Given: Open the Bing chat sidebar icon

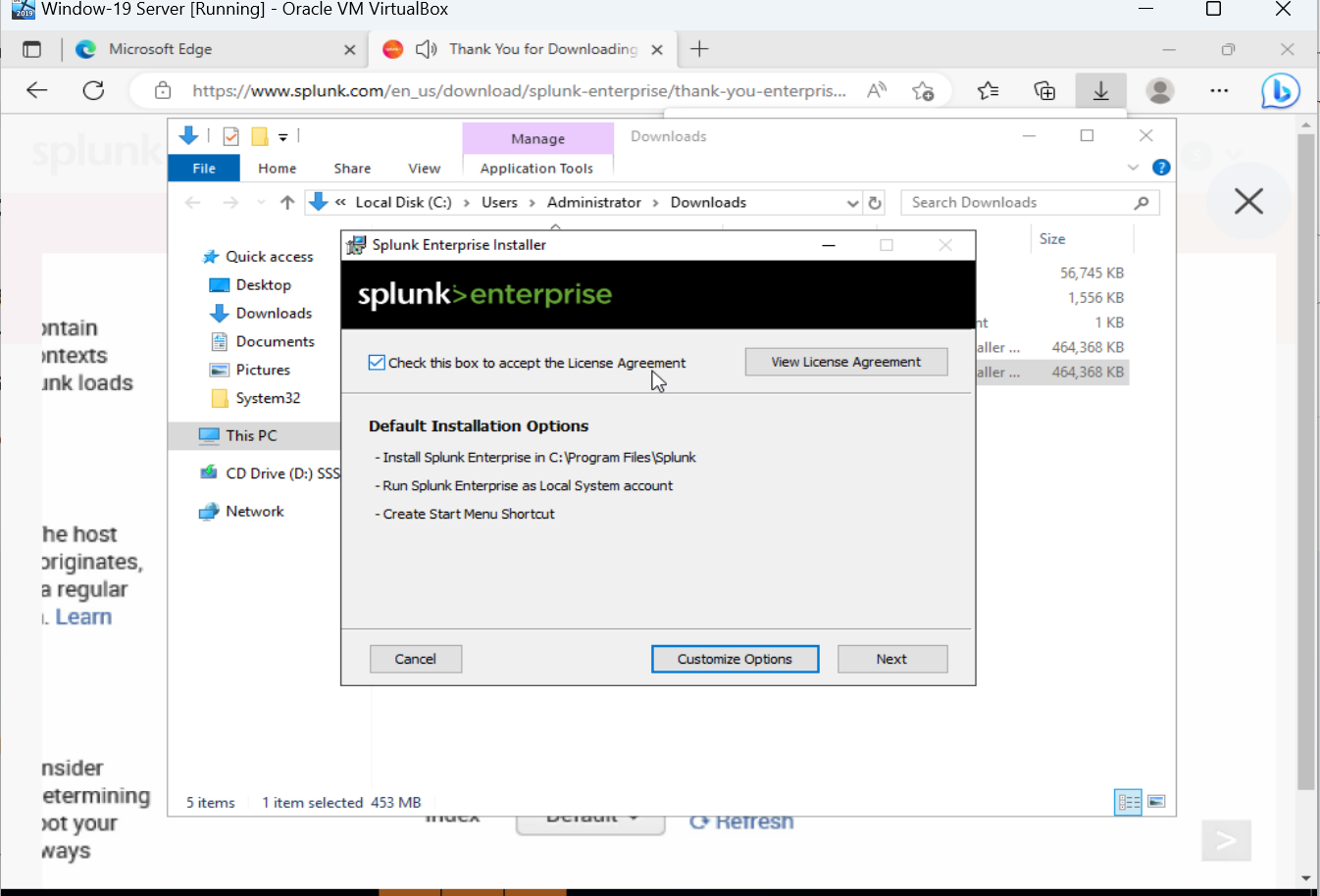Looking at the screenshot, I should click(1280, 91).
